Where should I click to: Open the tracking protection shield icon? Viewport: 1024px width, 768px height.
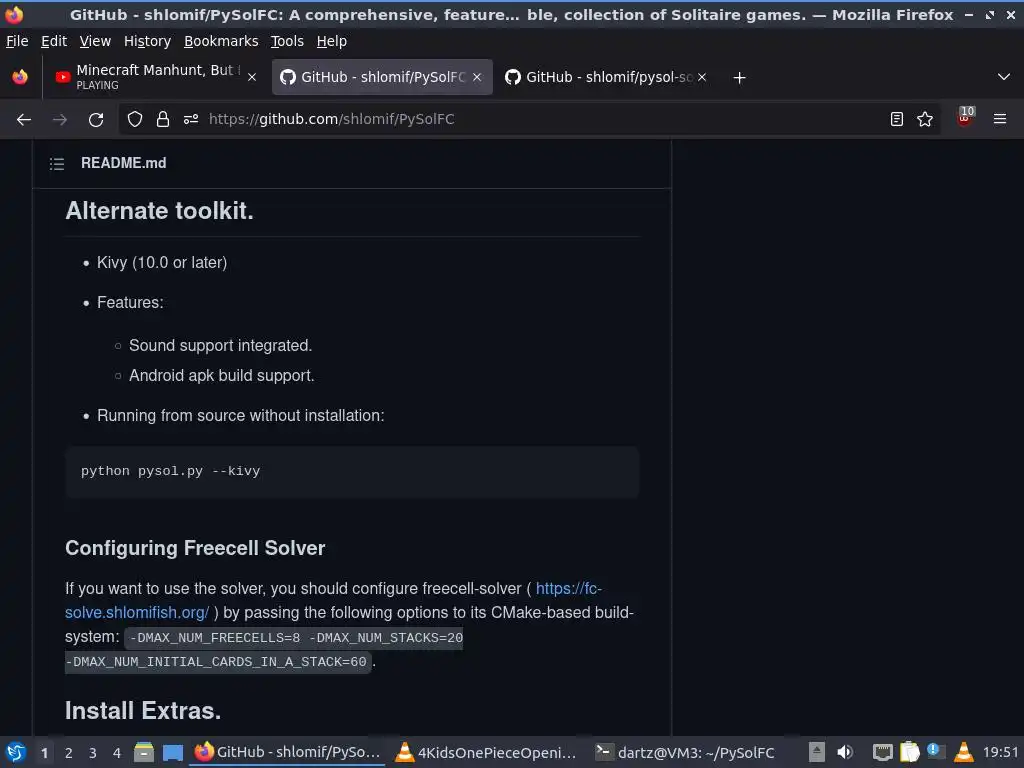tap(135, 120)
